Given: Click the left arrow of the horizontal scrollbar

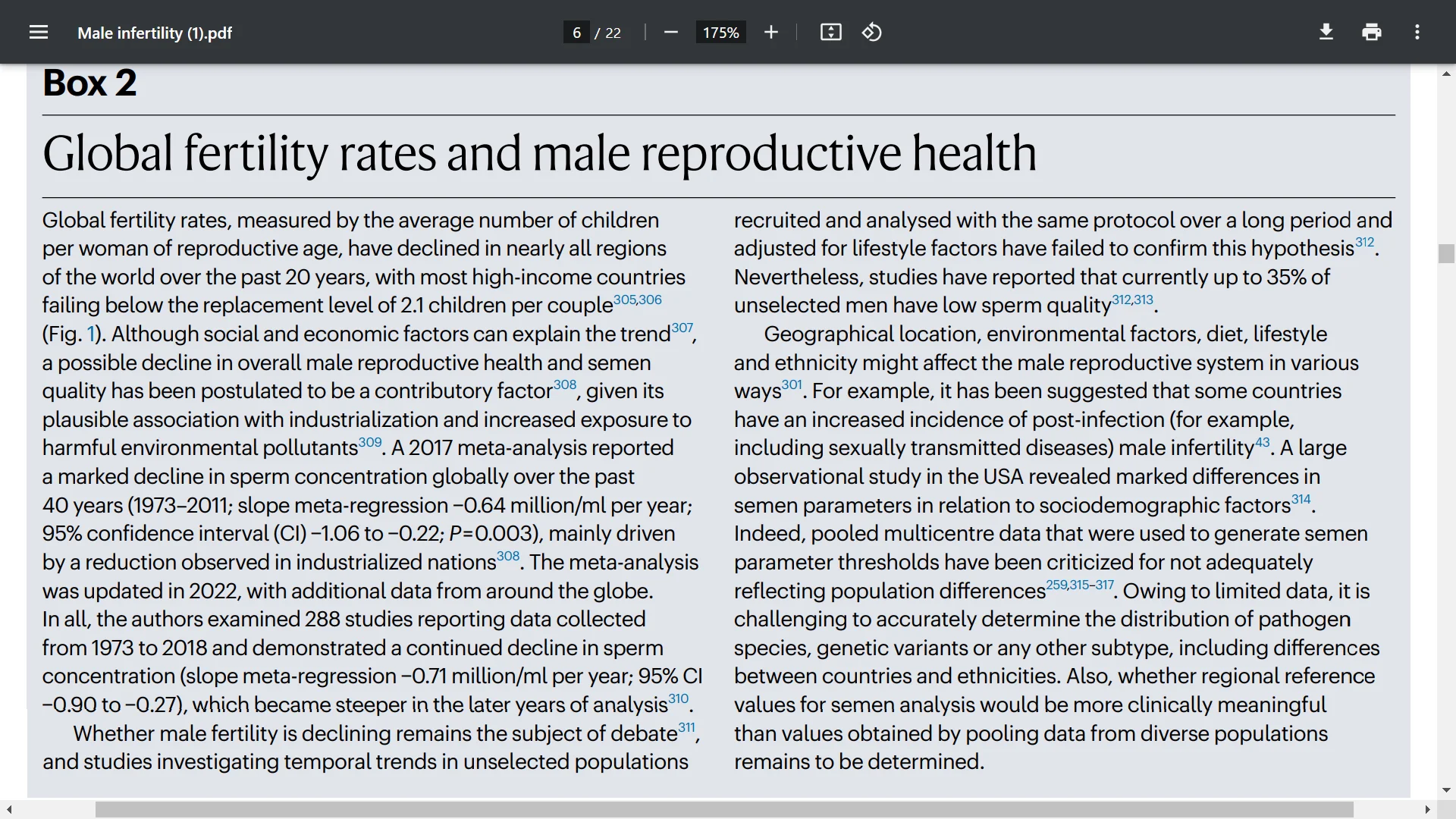Looking at the screenshot, I should click(8, 809).
